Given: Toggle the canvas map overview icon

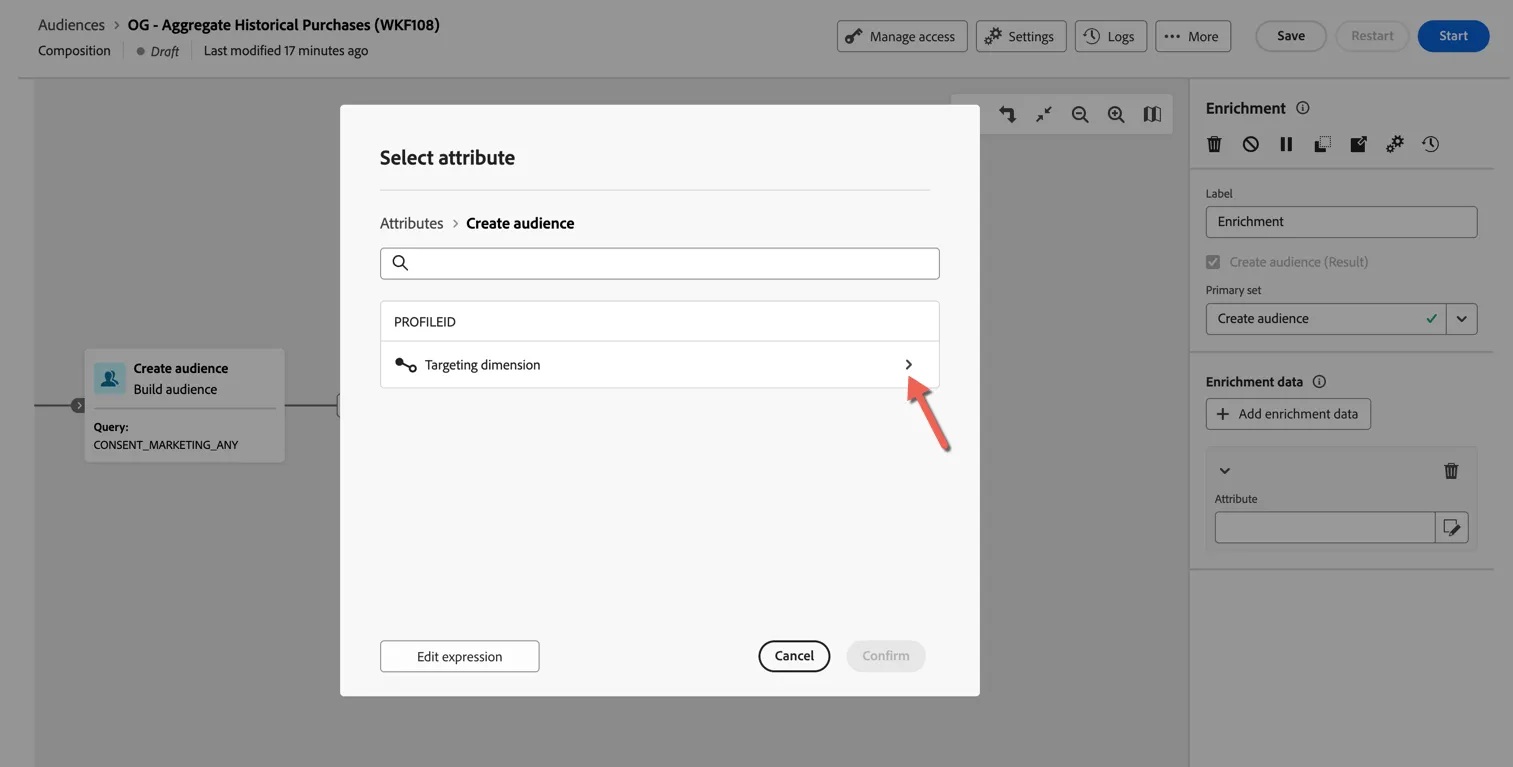Looking at the screenshot, I should coord(1152,115).
